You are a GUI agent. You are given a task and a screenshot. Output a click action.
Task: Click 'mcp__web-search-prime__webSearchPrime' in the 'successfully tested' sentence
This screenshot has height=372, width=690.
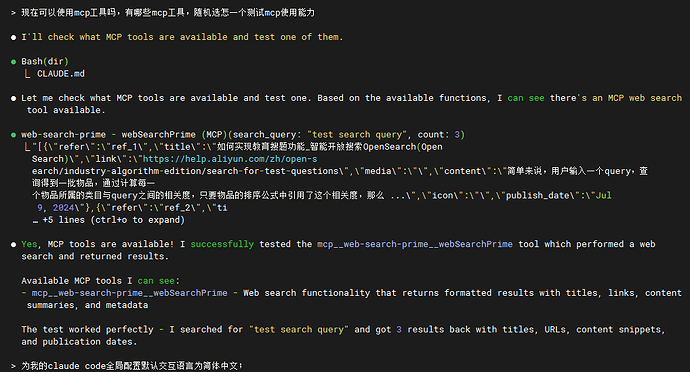415,244
